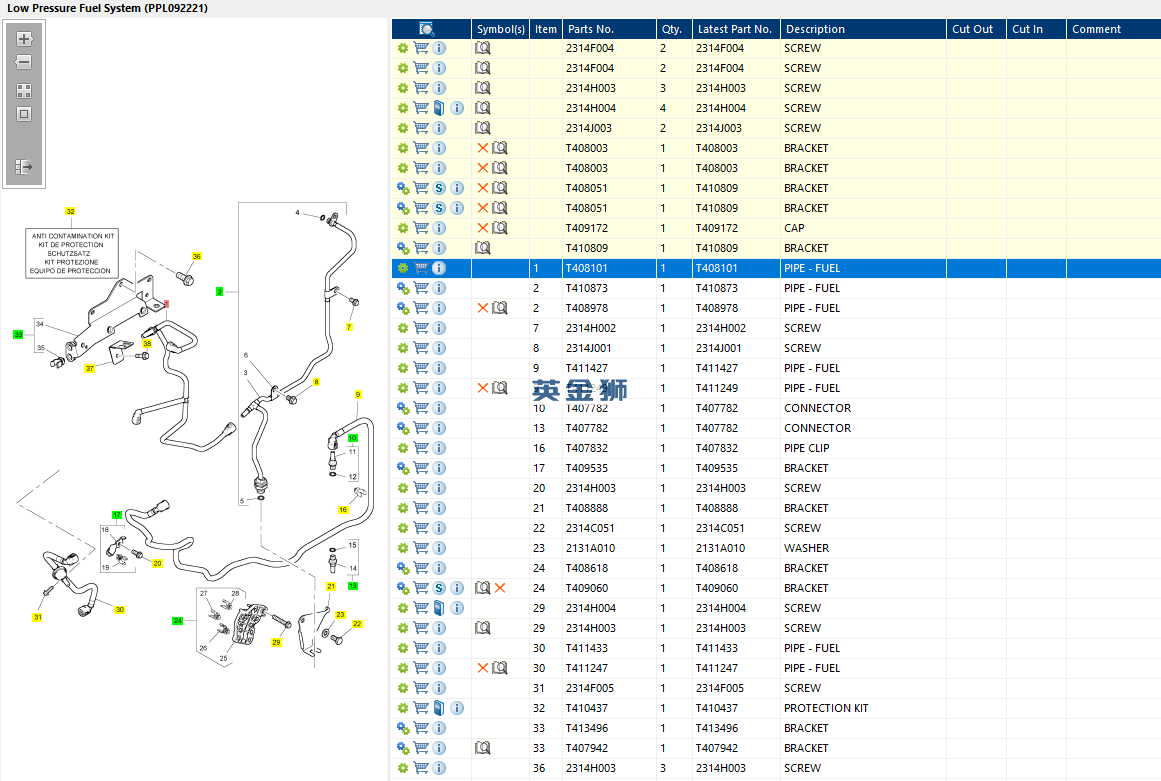Select callout 16 in the diagram
Viewport: 1161px width, 781px height.
point(343,509)
